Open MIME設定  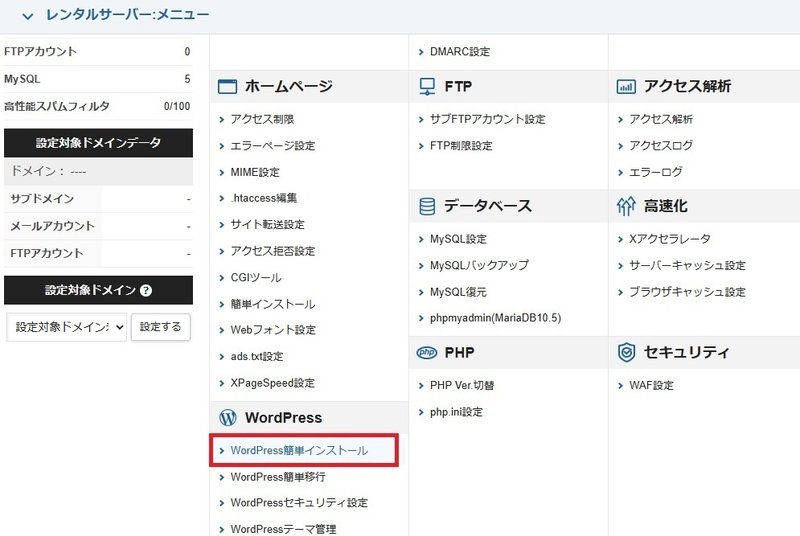tap(255, 172)
